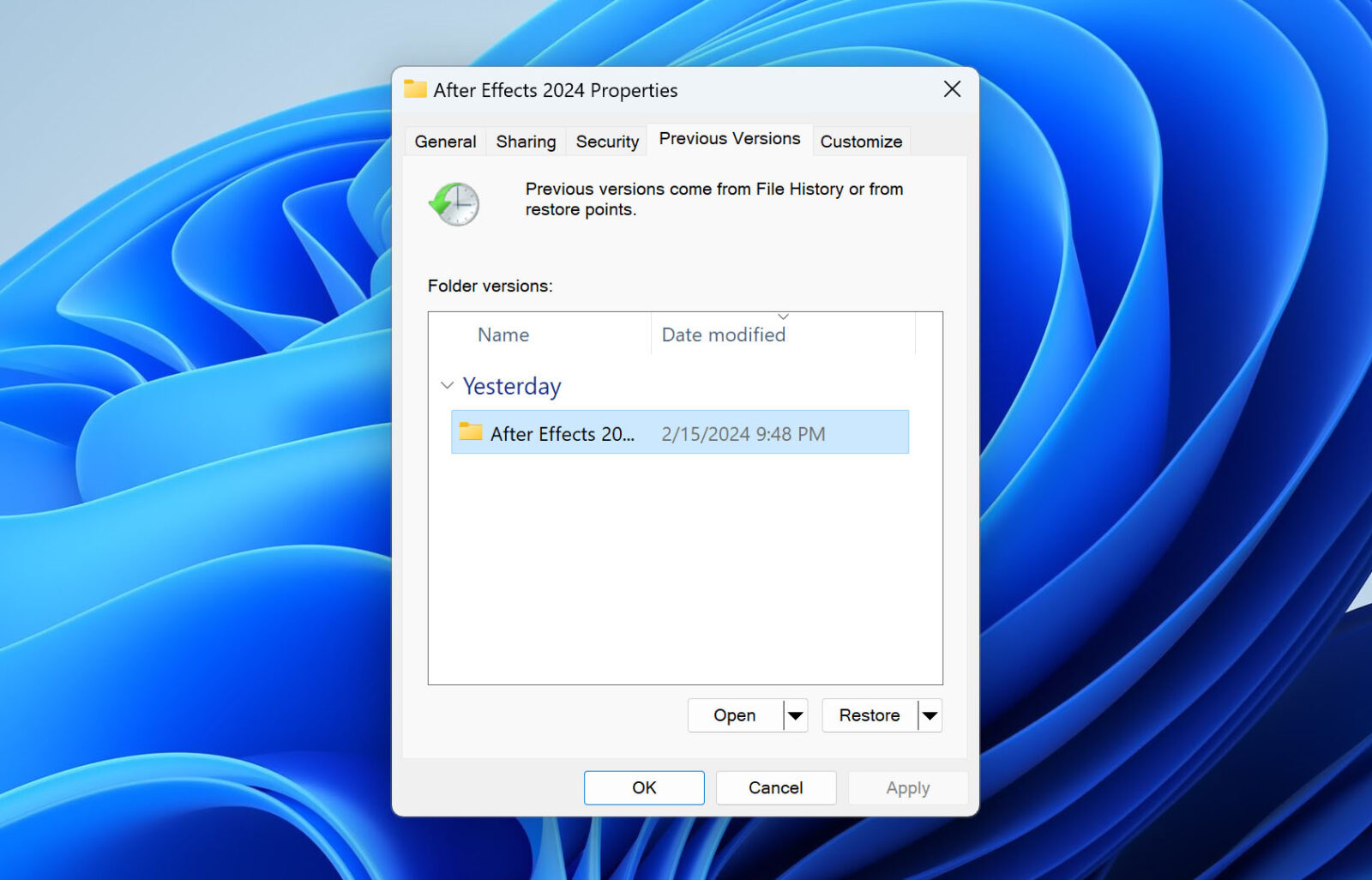Switch to the Customize tab
This screenshot has width=1372, height=880.
pos(861,141)
